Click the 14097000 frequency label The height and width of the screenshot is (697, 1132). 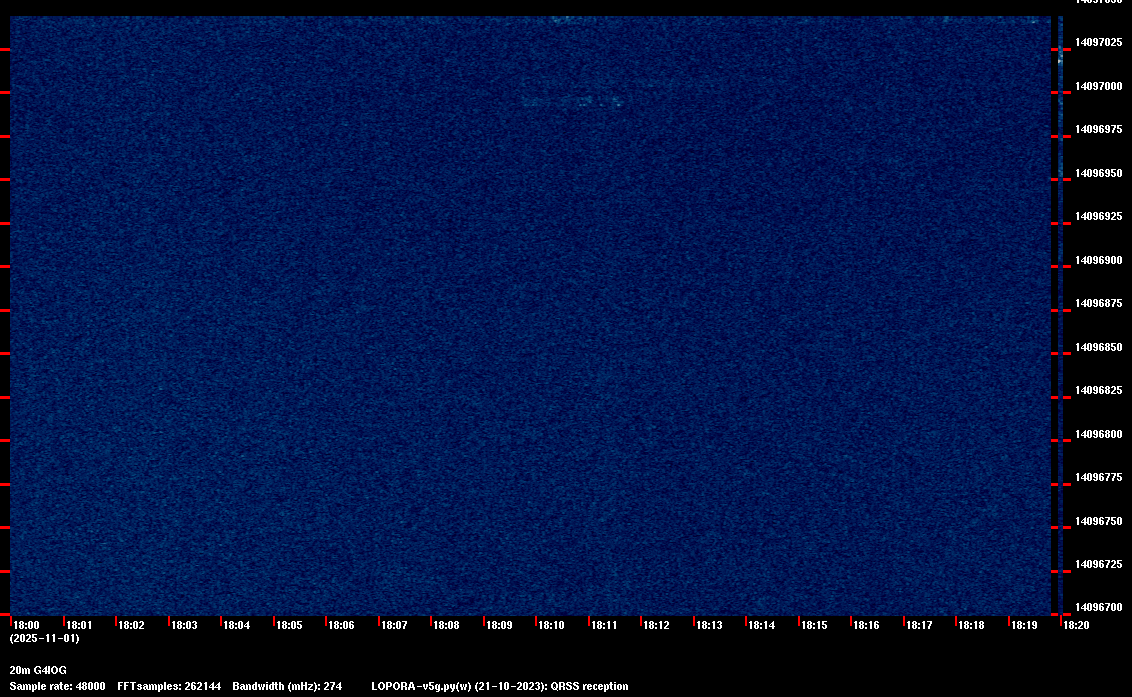(x=1099, y=86)
